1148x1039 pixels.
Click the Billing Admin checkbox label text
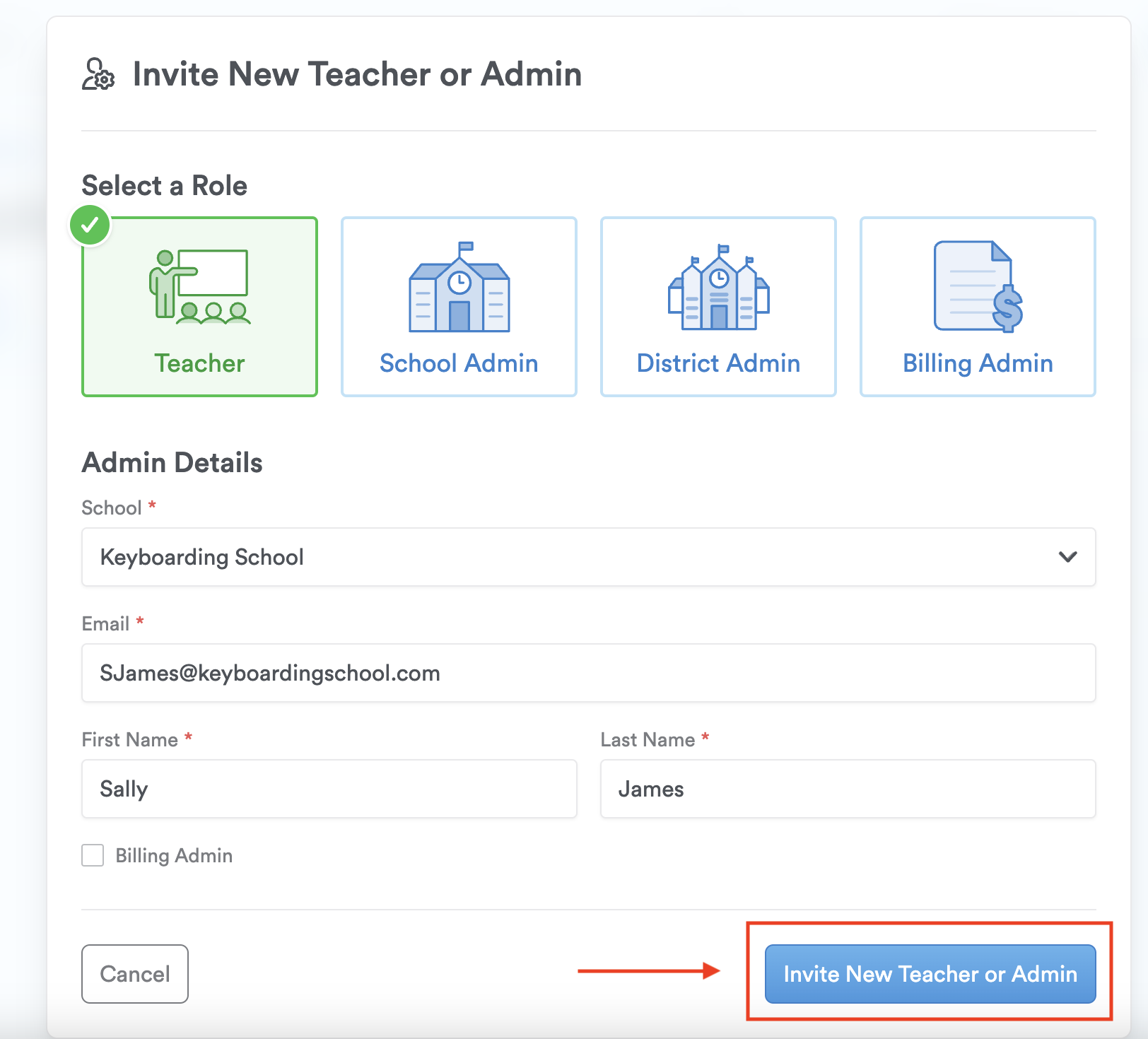[174, 856]
